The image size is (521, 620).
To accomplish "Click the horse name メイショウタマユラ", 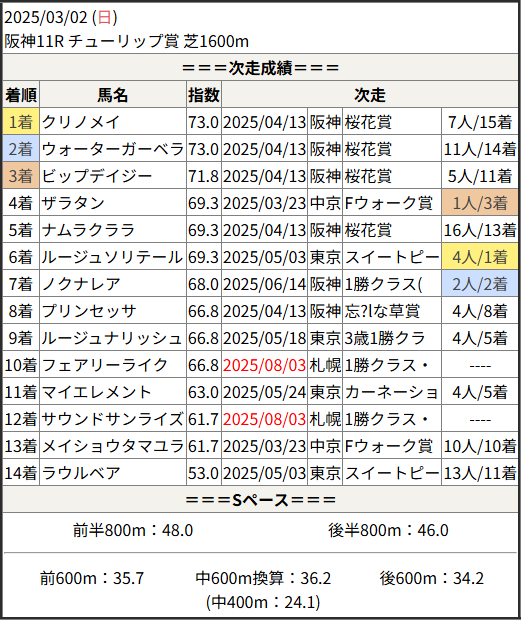I will pyautogui.click(x=113, y=446).
